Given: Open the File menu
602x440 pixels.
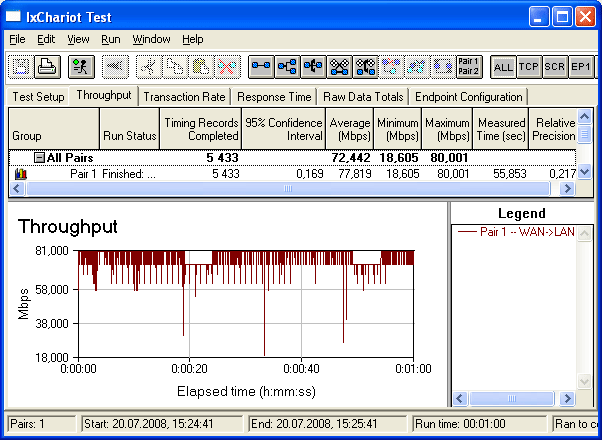Looking at the screenshot, I should click(17, 39).
